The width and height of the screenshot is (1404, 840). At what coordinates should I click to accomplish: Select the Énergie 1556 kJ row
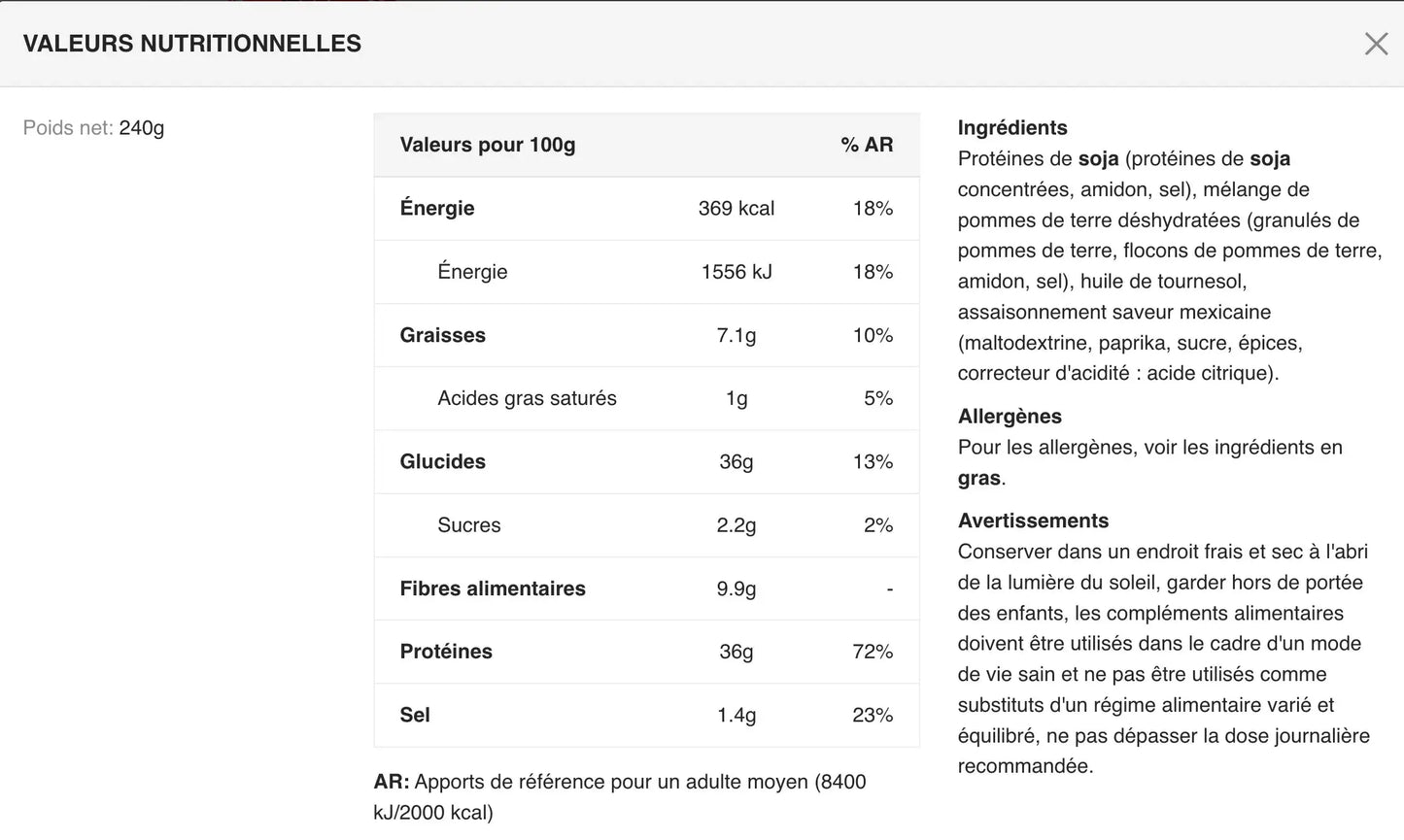(647, 272)
